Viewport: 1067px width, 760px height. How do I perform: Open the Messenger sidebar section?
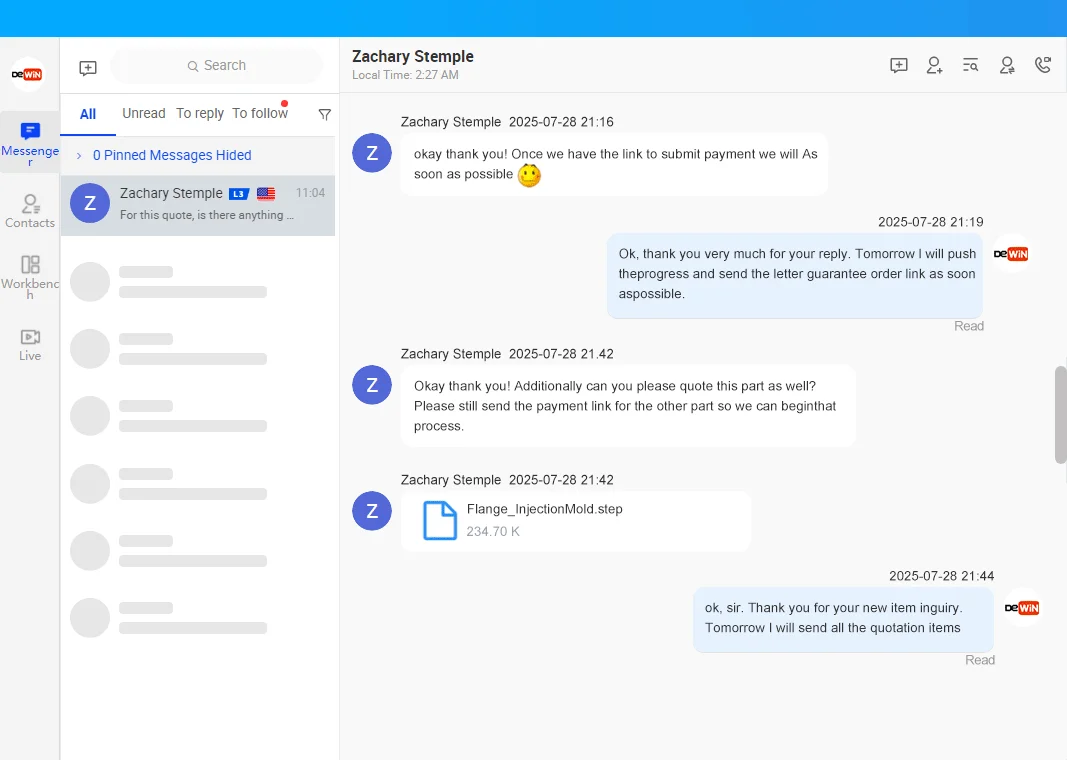[30, 141]
